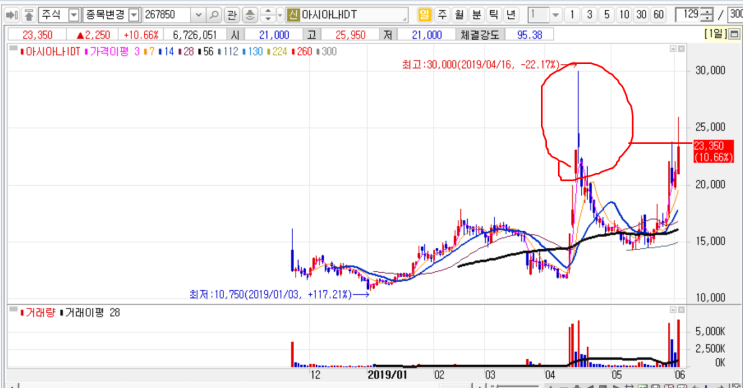
Task: Open small dropdown arrow beside the stepper
Action: [x=280, y=15]
